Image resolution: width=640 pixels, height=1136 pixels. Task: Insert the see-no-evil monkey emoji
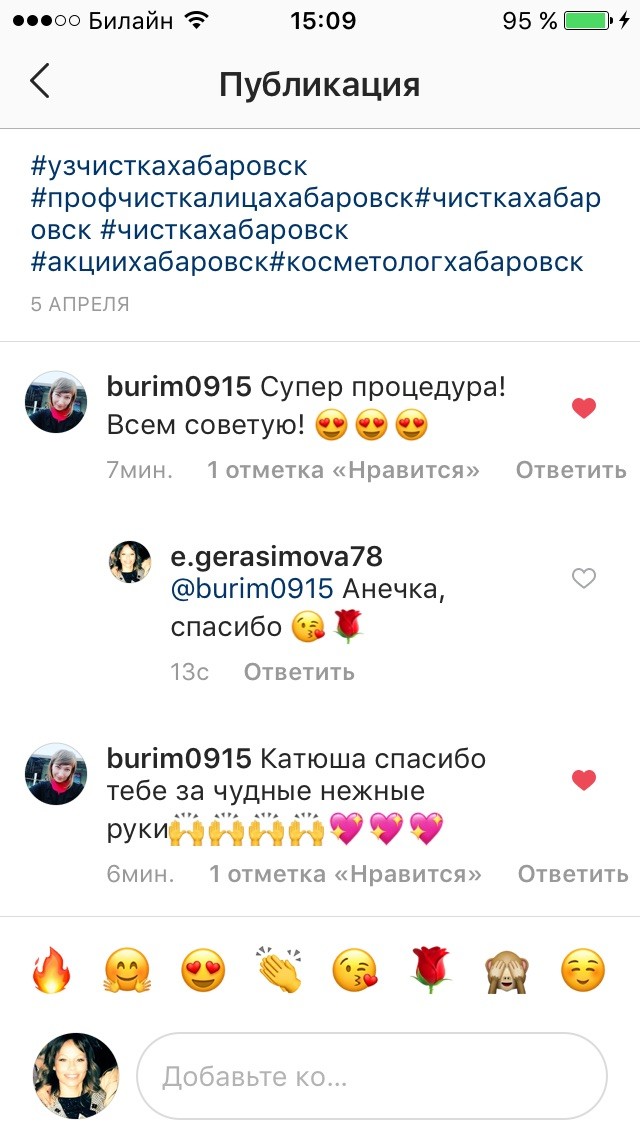pos(507,971)
